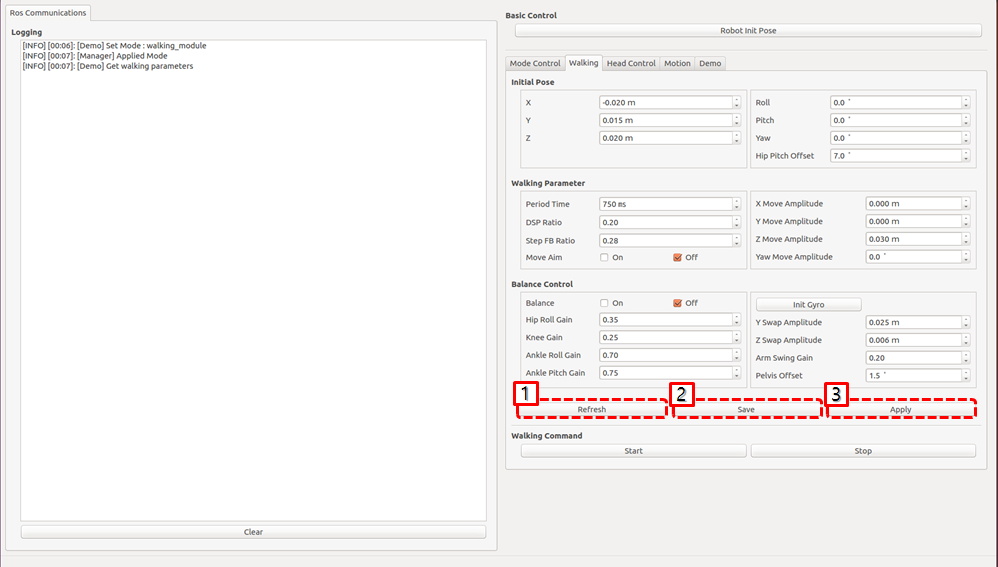Click the Ankle Pitch Gain 0.75 field
This screenshot has height=567, width=998.
tap(666, 374)
